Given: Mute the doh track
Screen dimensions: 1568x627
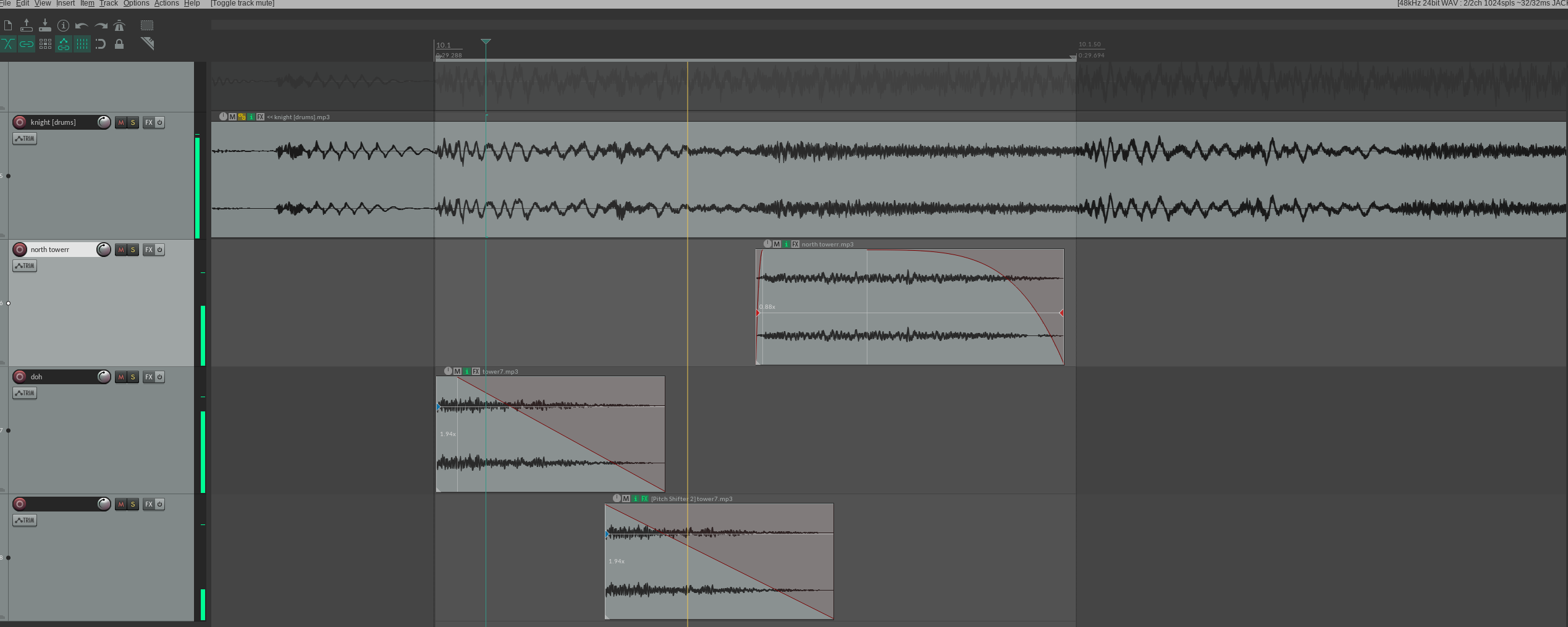Looking at the screenshot, I should tap(121, 377).
